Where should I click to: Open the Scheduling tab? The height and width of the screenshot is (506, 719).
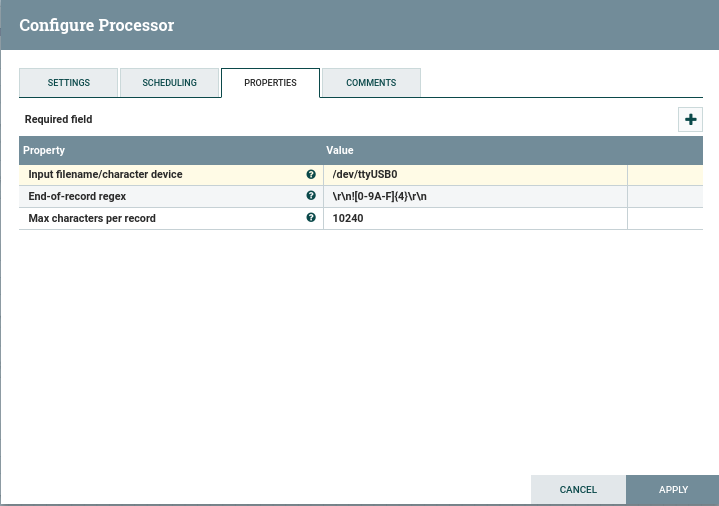point(169,83)
